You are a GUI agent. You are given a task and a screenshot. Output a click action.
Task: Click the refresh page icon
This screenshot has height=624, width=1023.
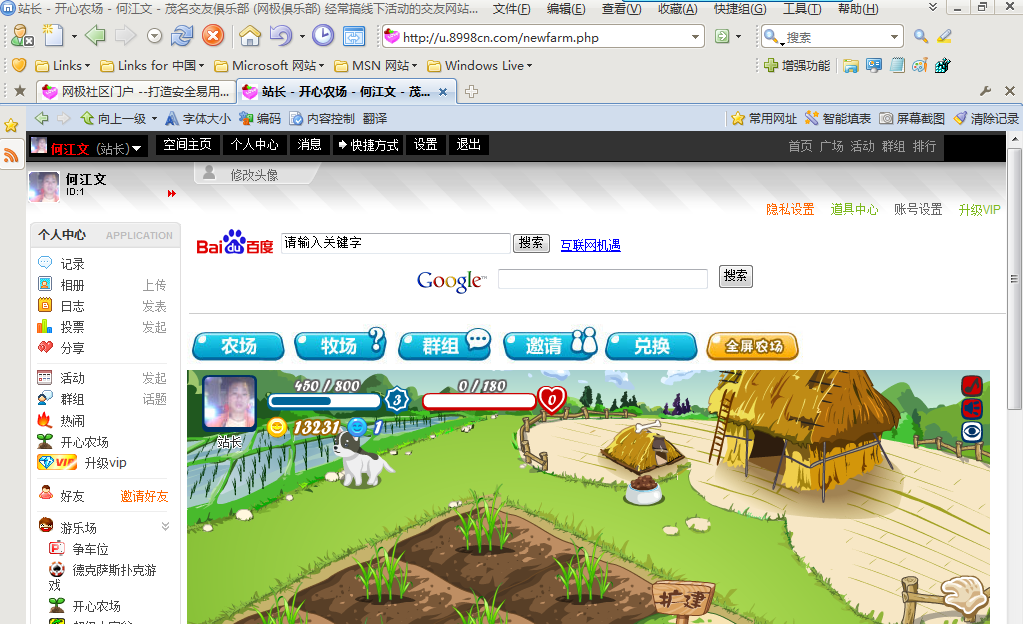182,36
